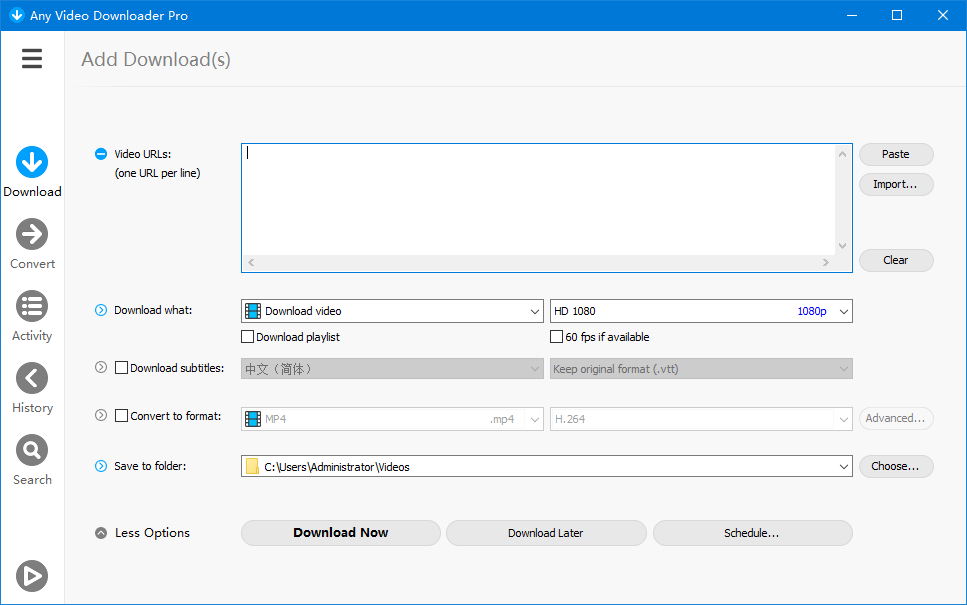Open the HD 1080 quality dropdown

(x=701, y=311)
